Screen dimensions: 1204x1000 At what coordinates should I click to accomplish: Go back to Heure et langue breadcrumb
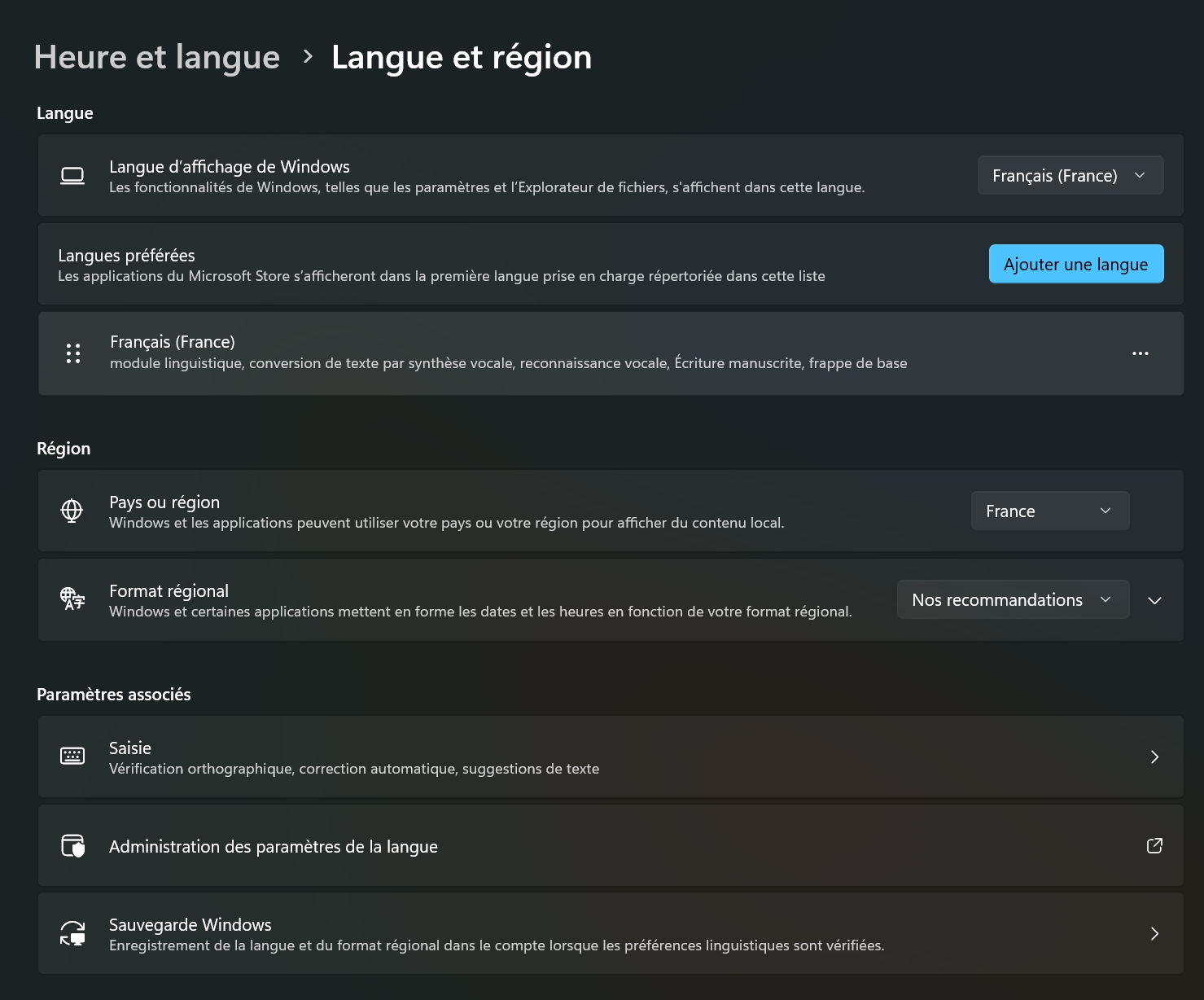coord(157,57)
